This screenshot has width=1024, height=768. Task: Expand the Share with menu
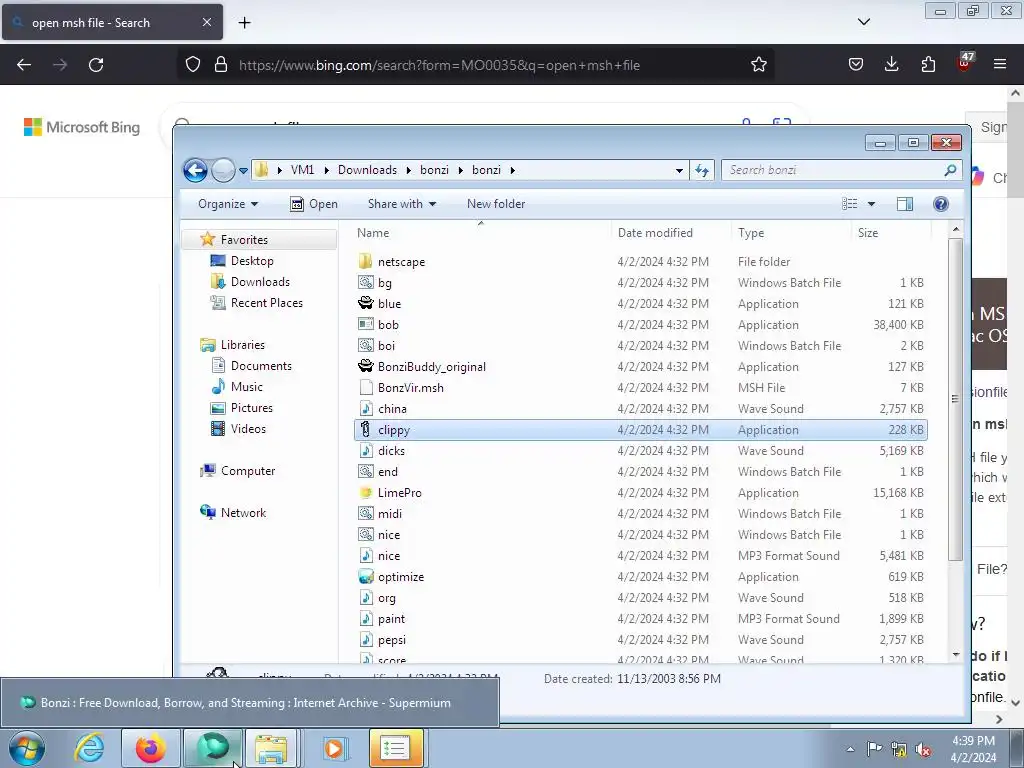coord(402,204)
